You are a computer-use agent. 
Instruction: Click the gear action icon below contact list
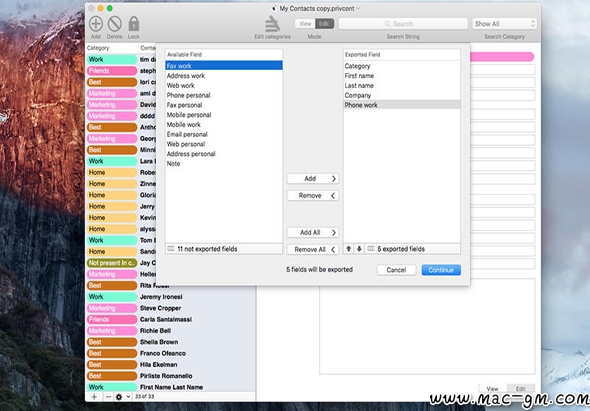pyautogui.click(x=119, y=397)
